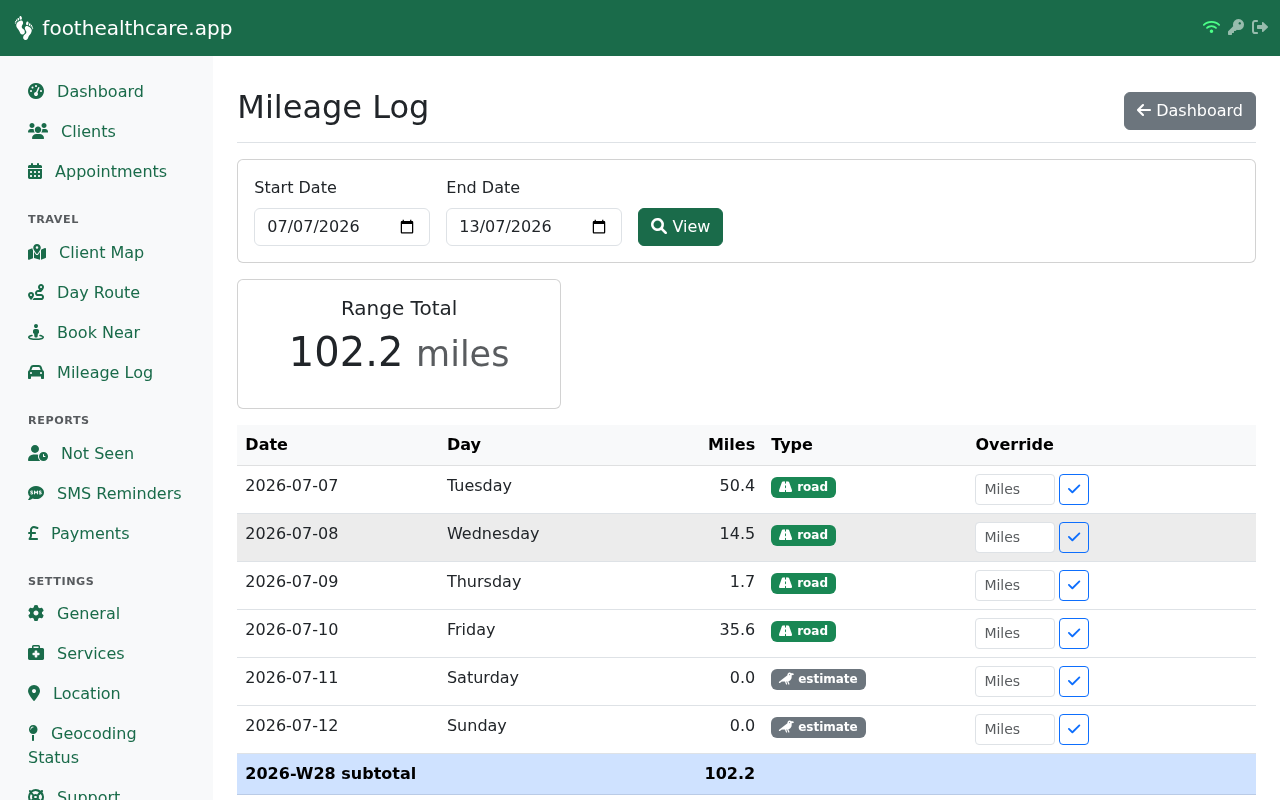The width and height of the screenshot is (1280, 800).
Task: Click Miles override input for Friday
Action: click(x=1015, y=633)
